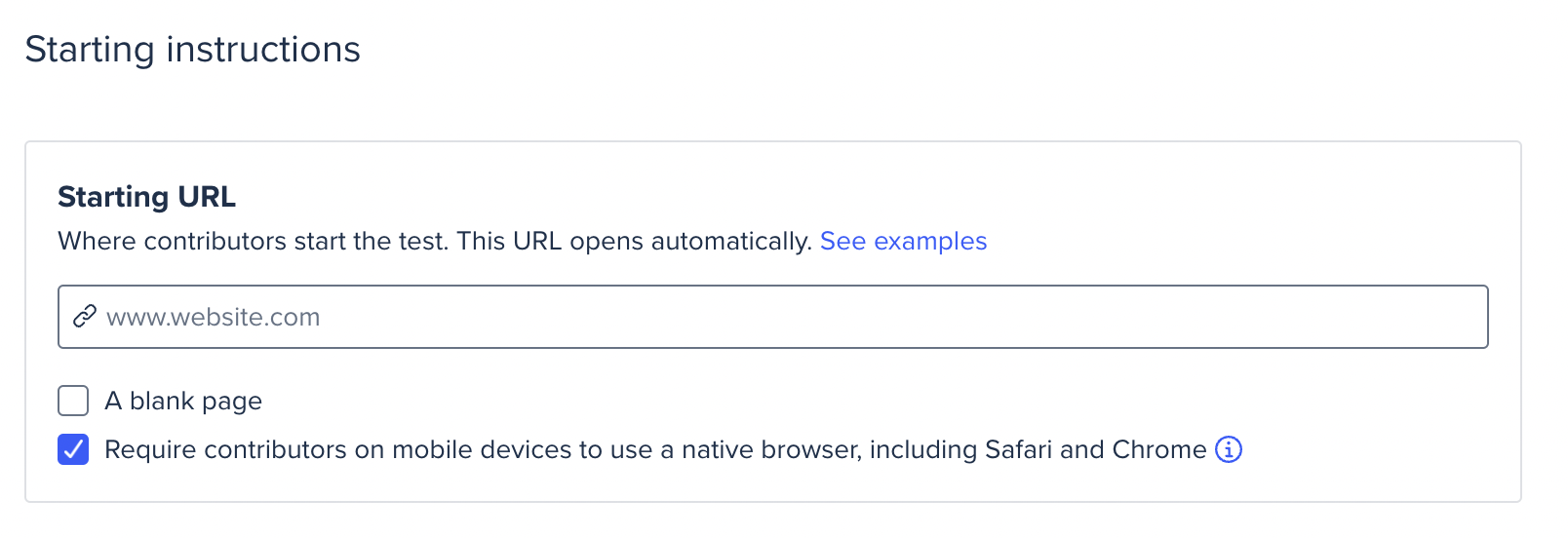1568x538 pixels.
Task: Click the Starting instructions page title
Action: coord(193,50)
